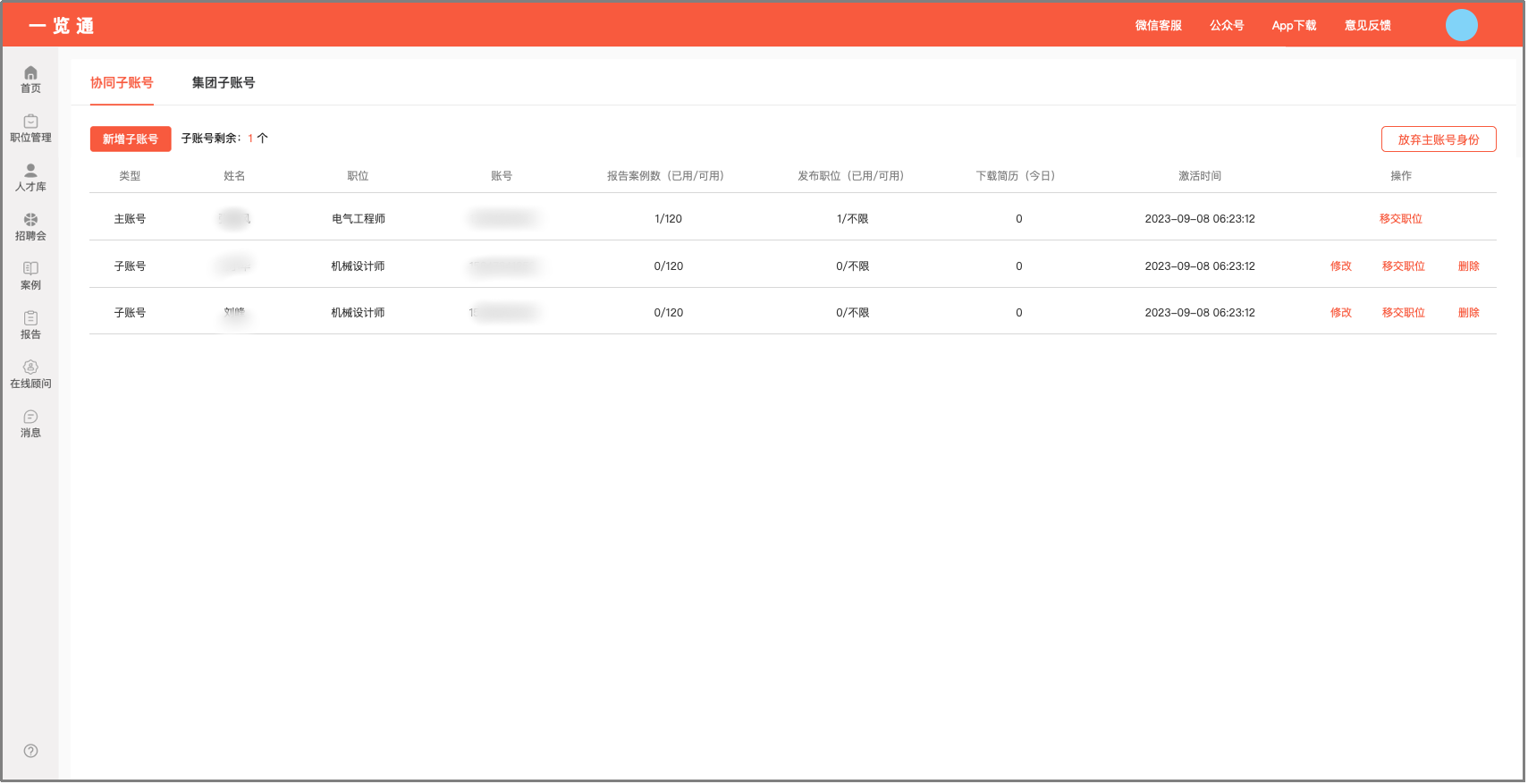Open 微信客服 in the top bar
Image resolution: width=1528 pixels, height=784 pixels.
[1159, 25]
